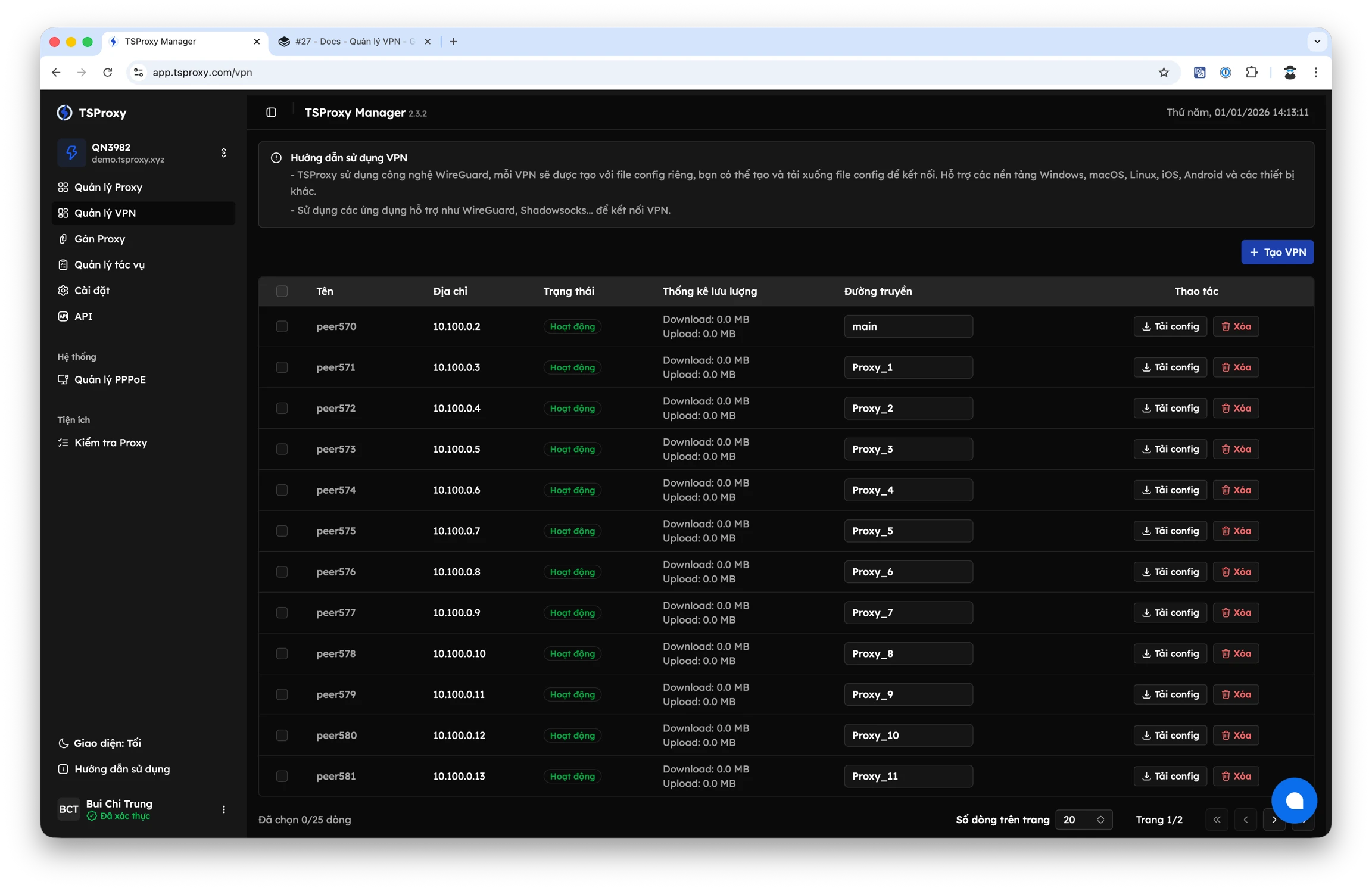Click the Trạng thái column header
The height and width of the screenshot is (891, 1372).
[x=568, y=291]
